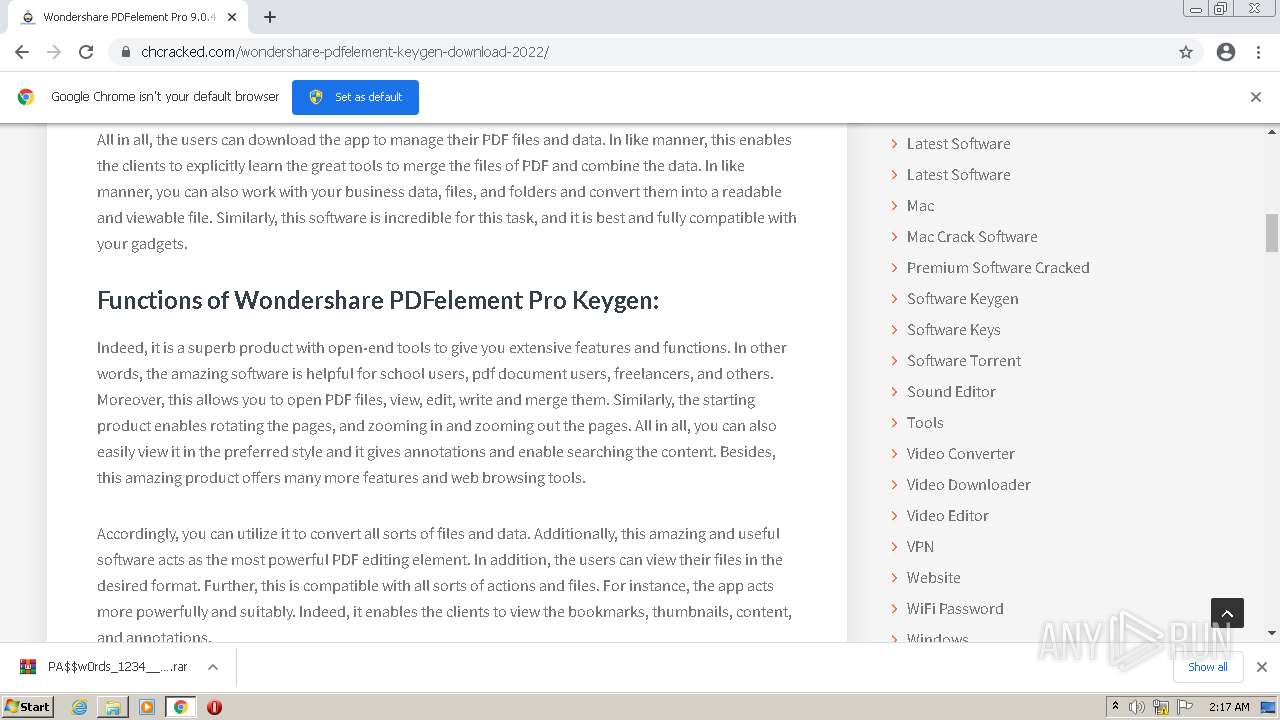Viewport: 1280px width, 720px height.
Task: Open the Video Converter category
Action: 960,454
